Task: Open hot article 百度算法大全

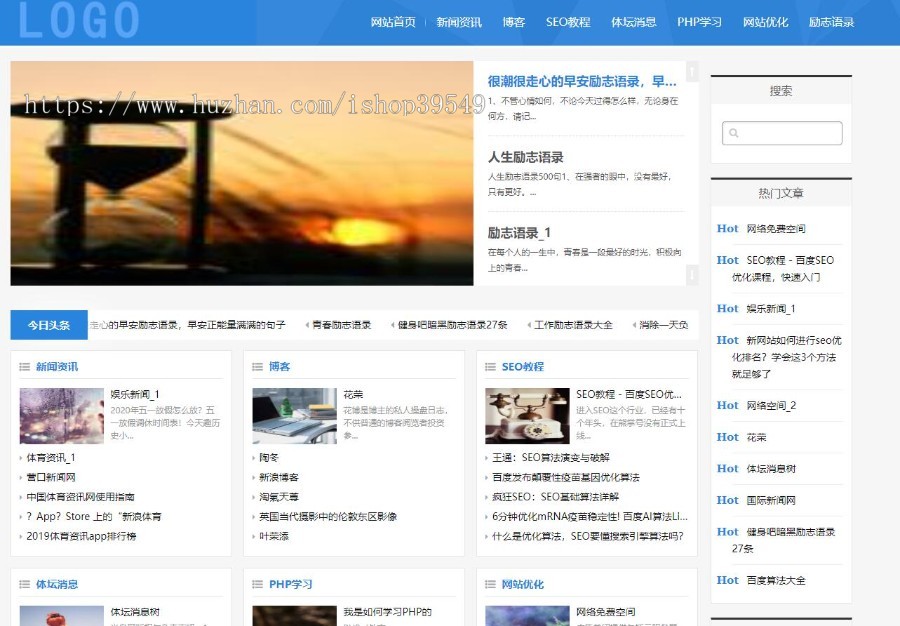Action: click(776, 581)
